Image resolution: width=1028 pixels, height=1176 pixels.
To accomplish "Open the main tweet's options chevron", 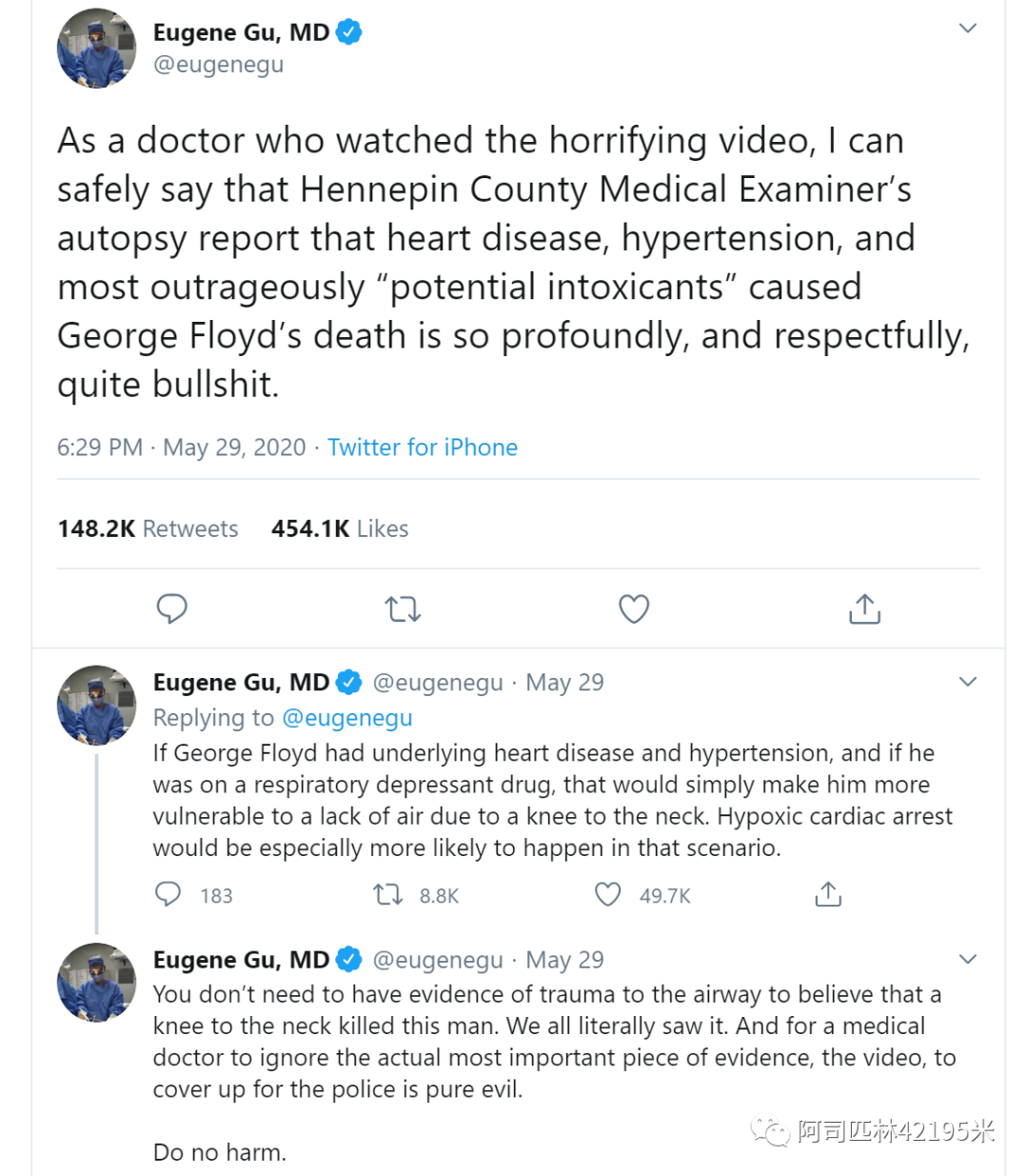I will [968, 29].
